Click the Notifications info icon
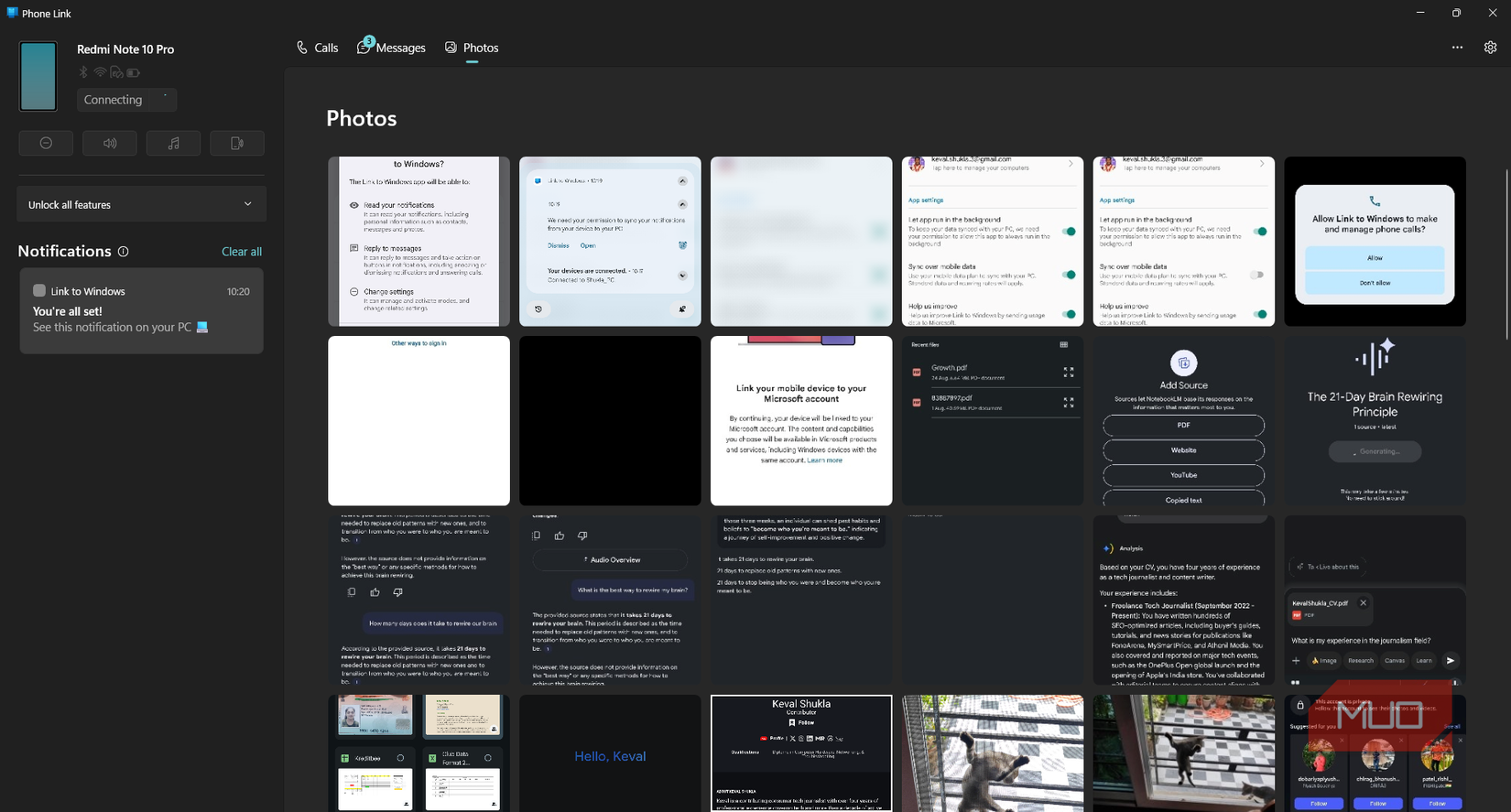The height and width of the screenshot is (812, 1511). coord(124,252)
